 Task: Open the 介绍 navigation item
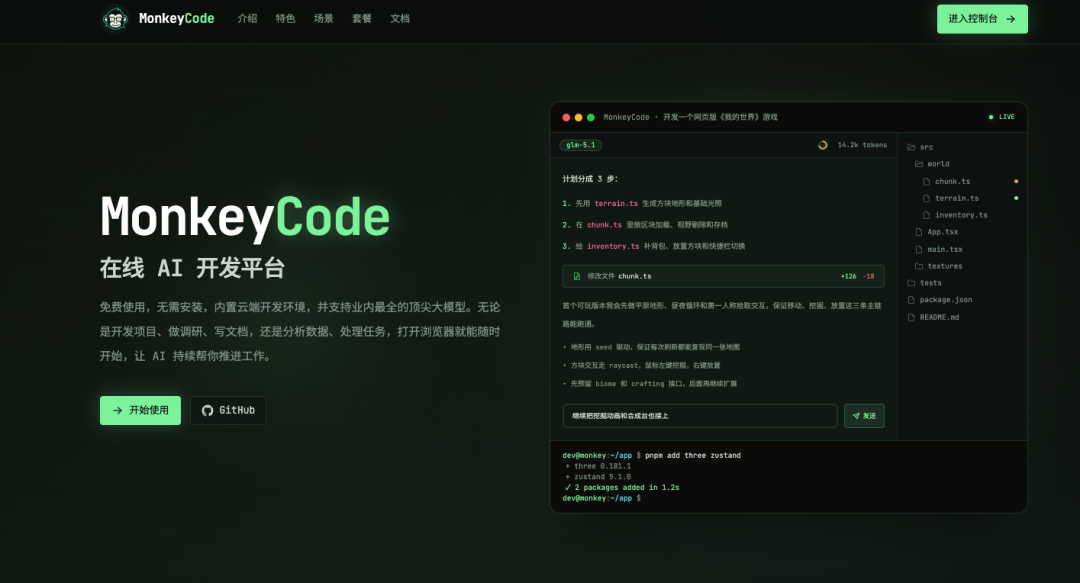point(247,19)
